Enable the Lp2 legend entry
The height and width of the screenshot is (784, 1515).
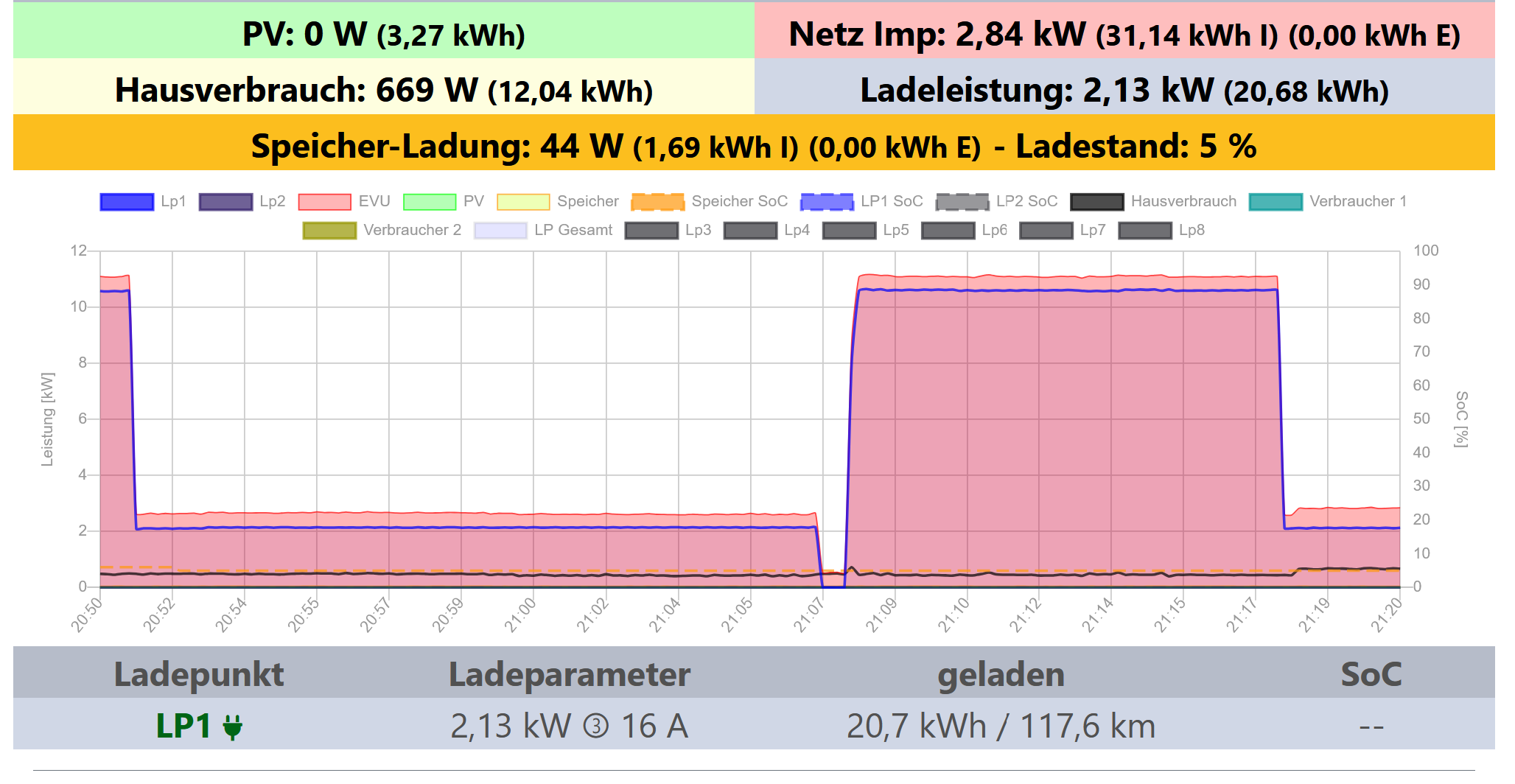pyautogui.click(x=225, y=202)
